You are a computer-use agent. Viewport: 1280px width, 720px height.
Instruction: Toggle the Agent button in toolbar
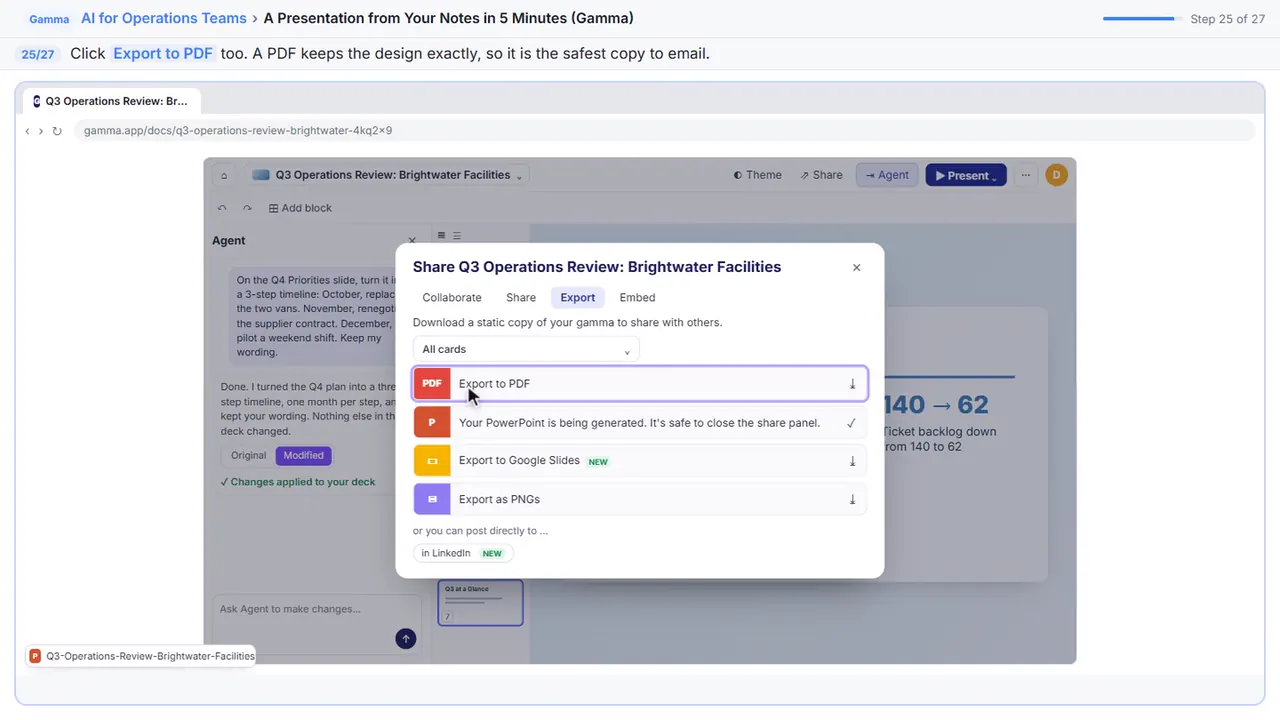887,175
